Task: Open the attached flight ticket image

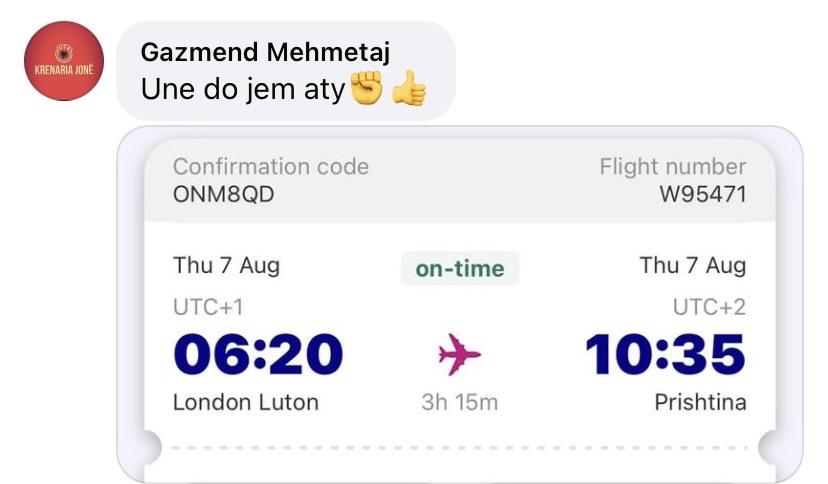Action: click(x=459, y=305)
